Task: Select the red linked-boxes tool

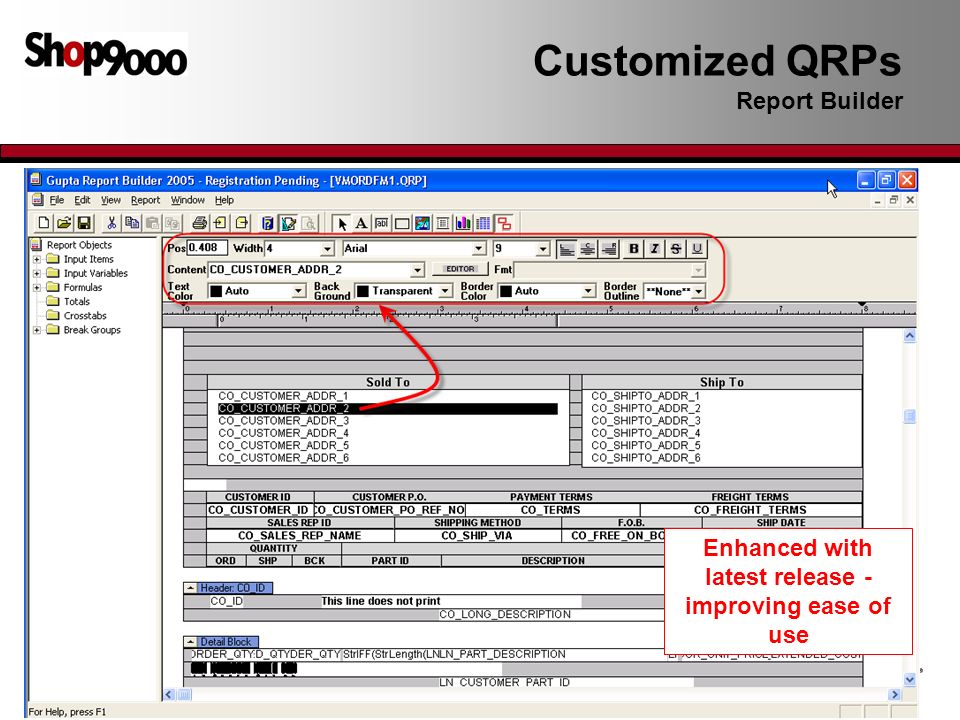Action: click(x=504, y=223)
